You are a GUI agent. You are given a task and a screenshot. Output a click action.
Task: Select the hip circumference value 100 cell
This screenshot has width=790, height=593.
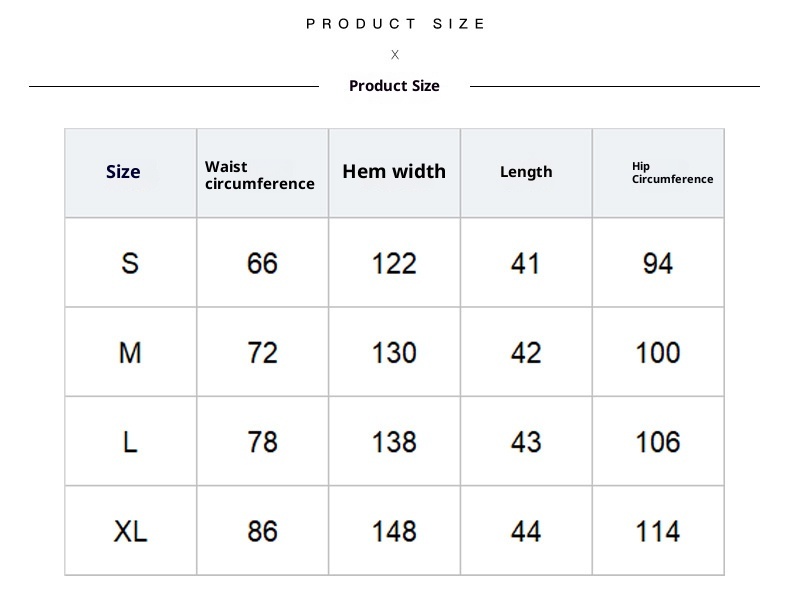click(x=658, y=352)
